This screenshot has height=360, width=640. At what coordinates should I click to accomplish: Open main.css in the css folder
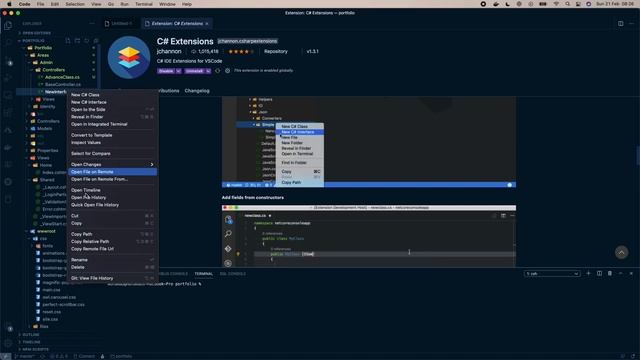pos(51,290)
